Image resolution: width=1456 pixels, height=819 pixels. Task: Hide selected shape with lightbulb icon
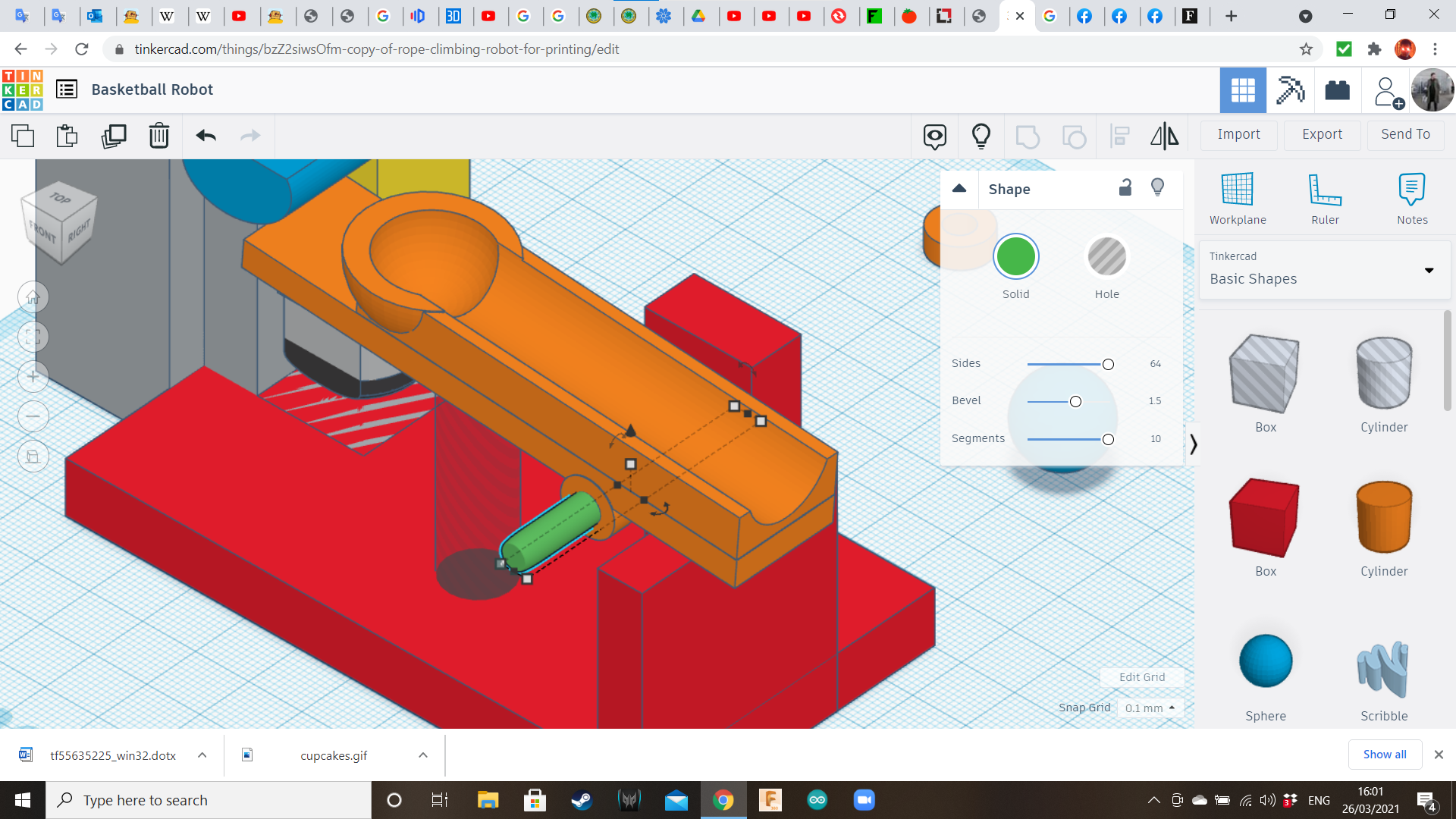1157,188
